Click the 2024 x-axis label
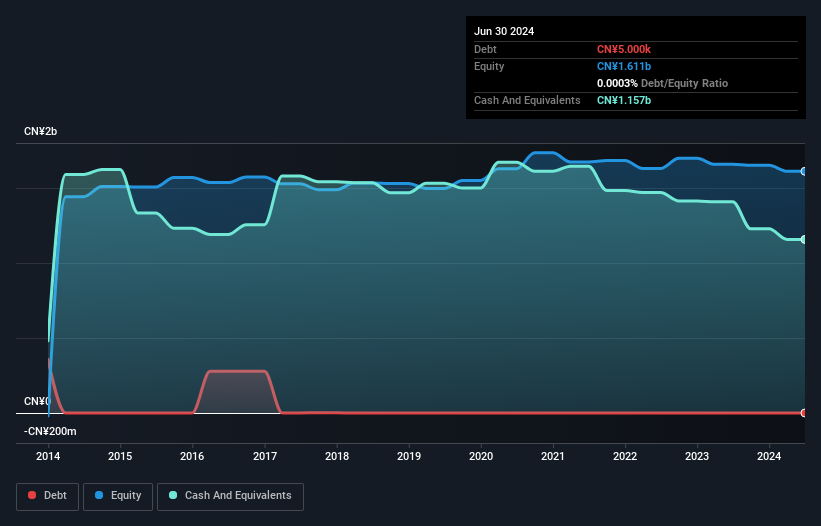821x526 pixels. [x=769, y=456]
